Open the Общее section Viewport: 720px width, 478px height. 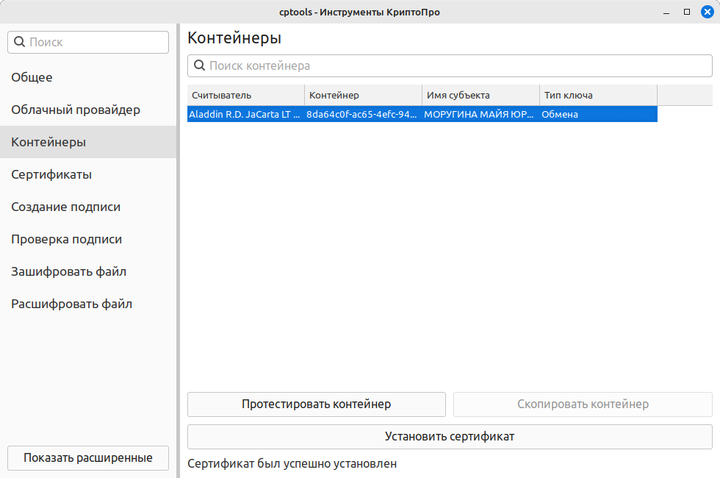[88, 77]
